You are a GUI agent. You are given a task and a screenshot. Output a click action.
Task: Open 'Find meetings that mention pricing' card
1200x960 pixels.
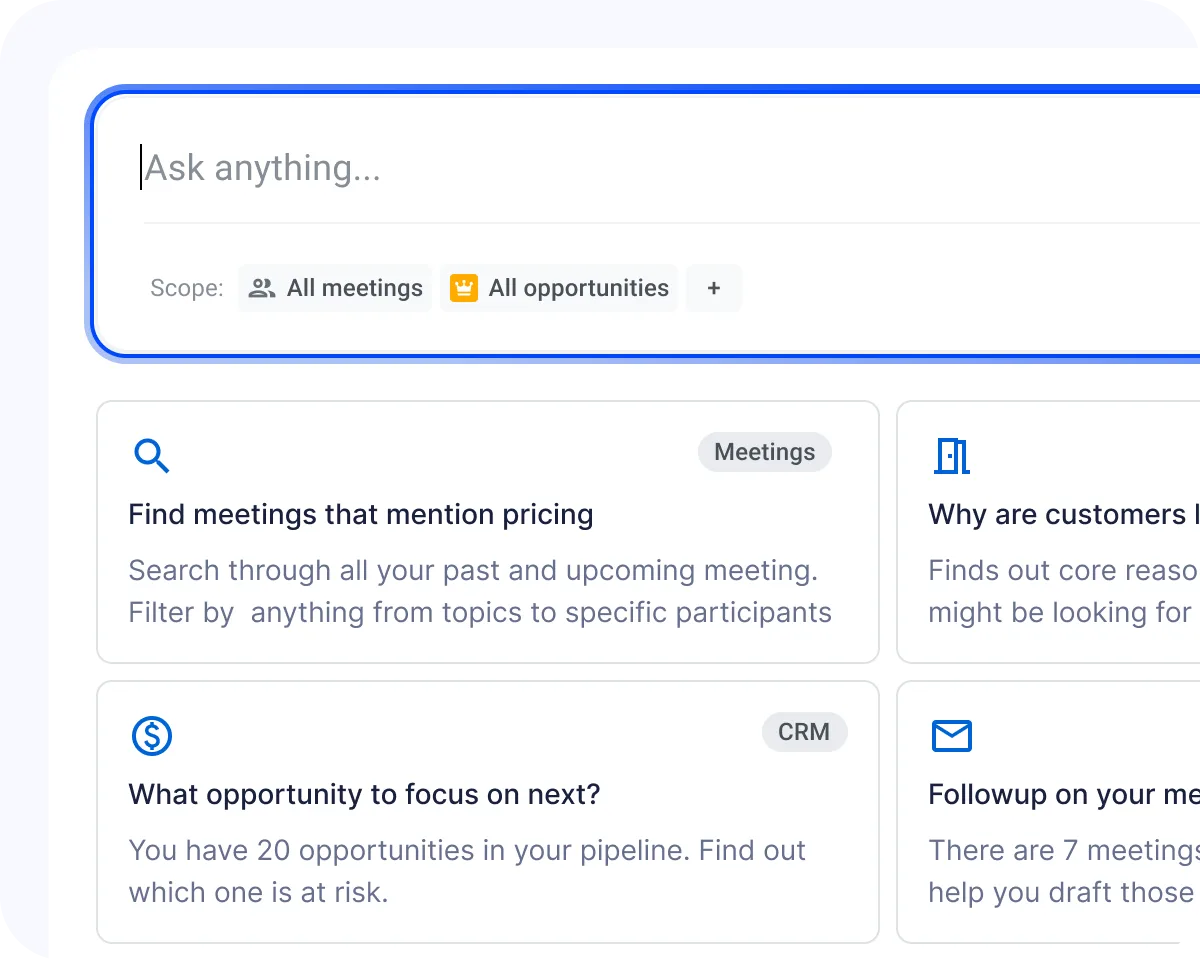(x=488, y=532)
